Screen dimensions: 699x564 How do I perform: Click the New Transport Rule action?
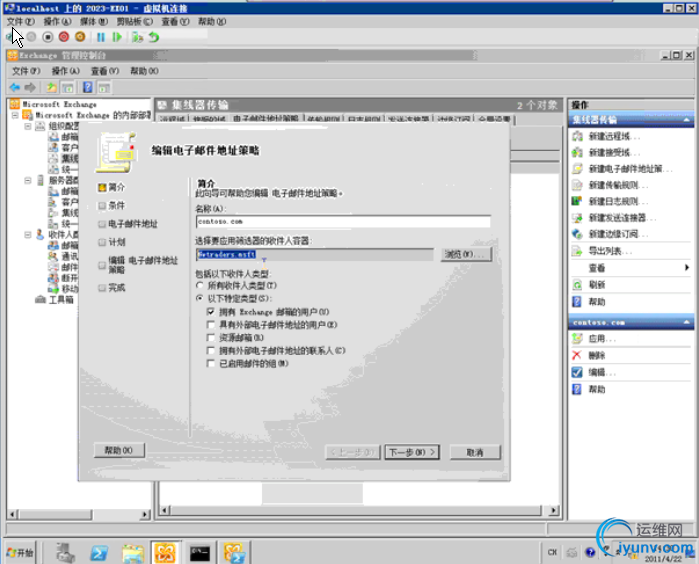click(x=611, y=185)
